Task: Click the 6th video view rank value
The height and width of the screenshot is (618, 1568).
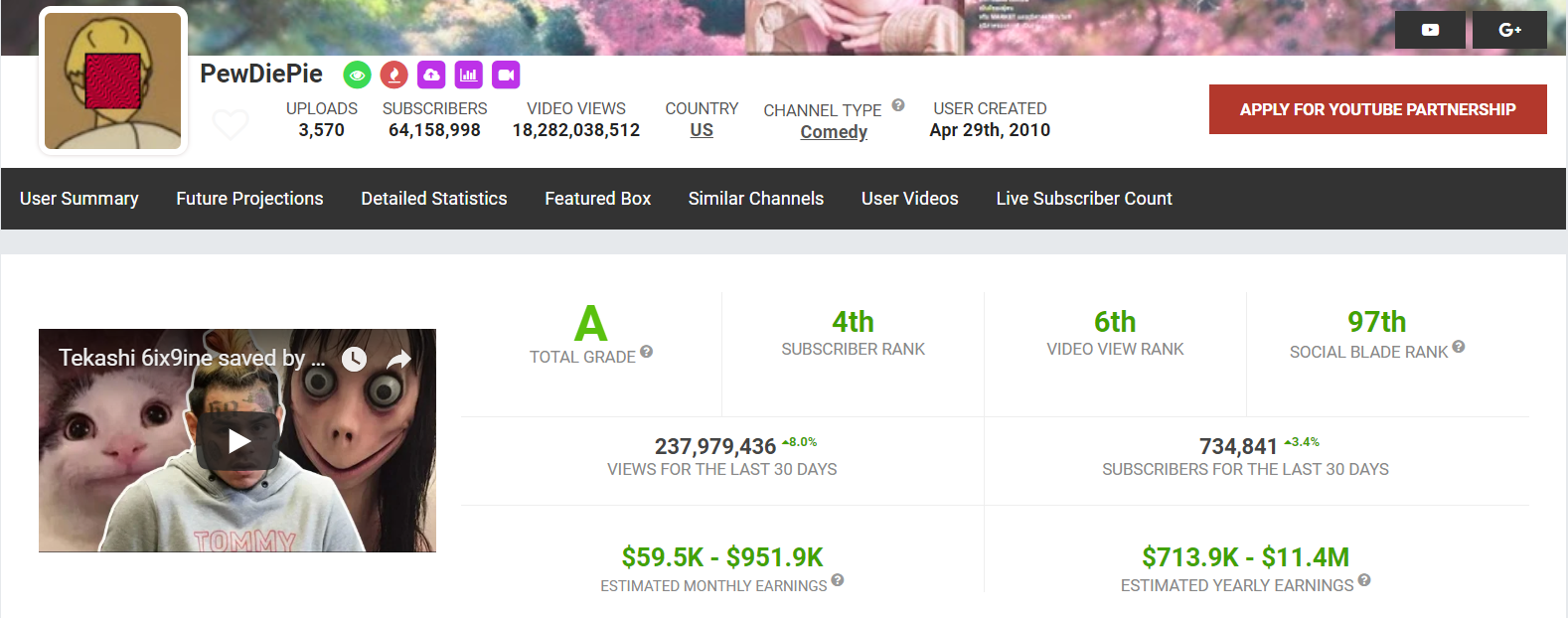Action: pos(1115,322)
